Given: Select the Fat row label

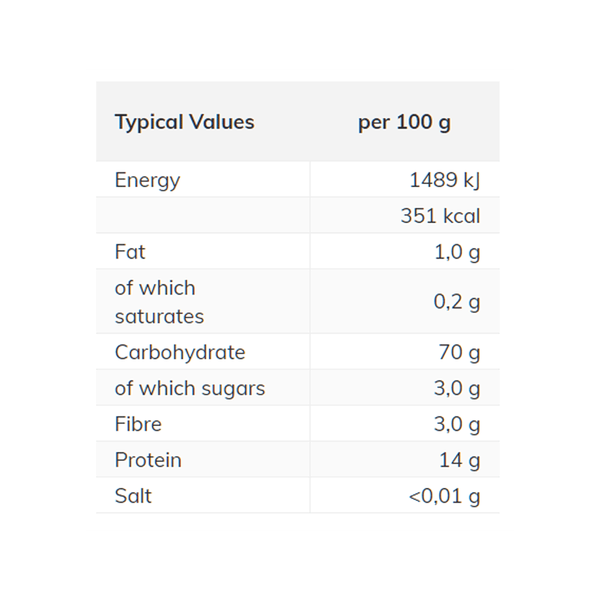Looking at the screenshot, I should pyautogui.click(x=130, y=252).
